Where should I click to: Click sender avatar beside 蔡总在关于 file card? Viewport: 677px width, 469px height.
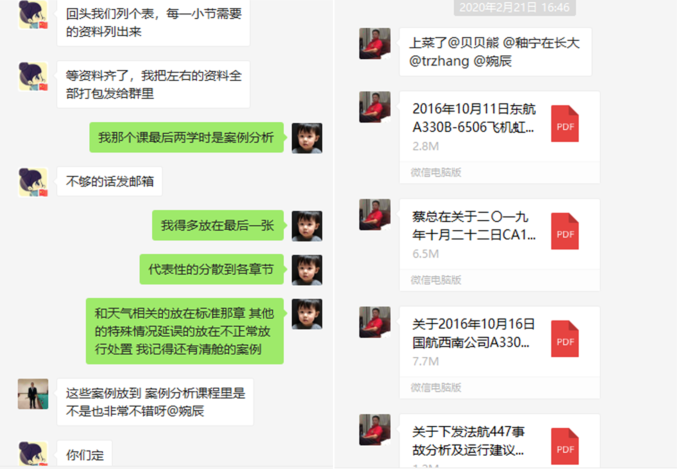[x=375, y=215]
